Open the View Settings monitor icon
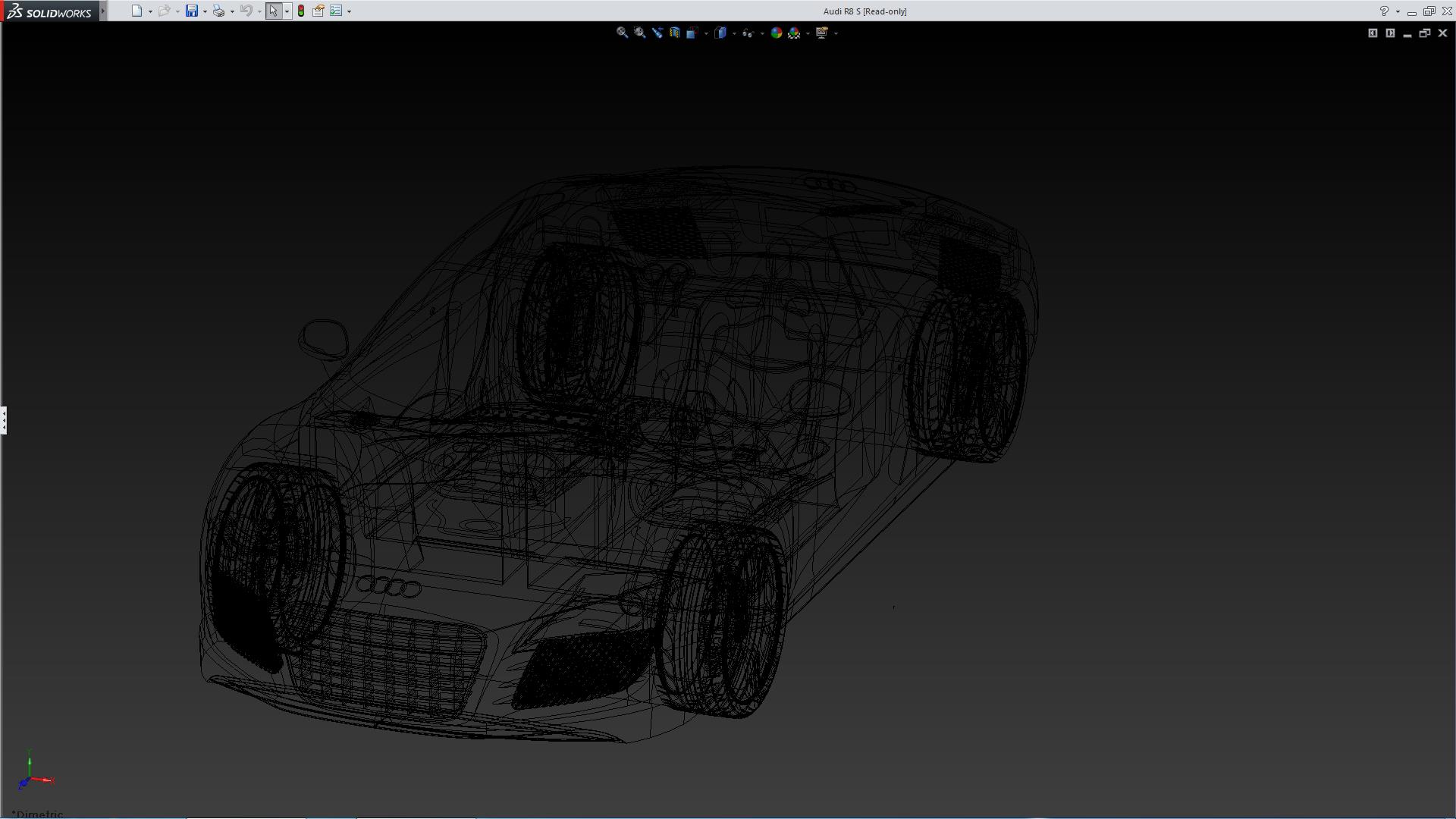1456x819 pixels. [822, 33]
